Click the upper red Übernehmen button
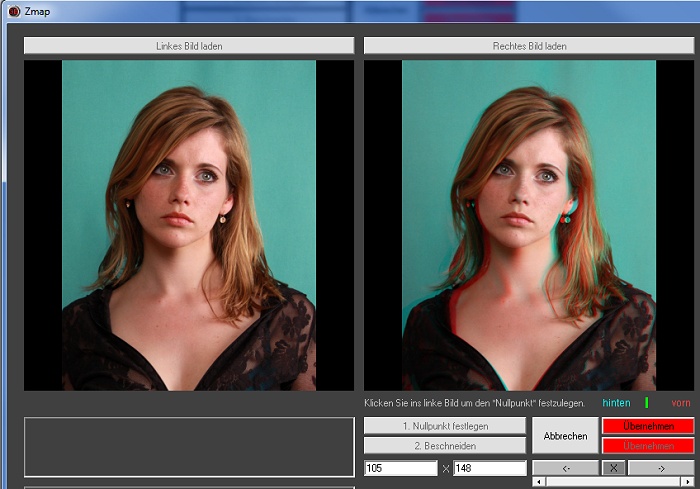Screen dimensions: 700x489 click(647, 426)
